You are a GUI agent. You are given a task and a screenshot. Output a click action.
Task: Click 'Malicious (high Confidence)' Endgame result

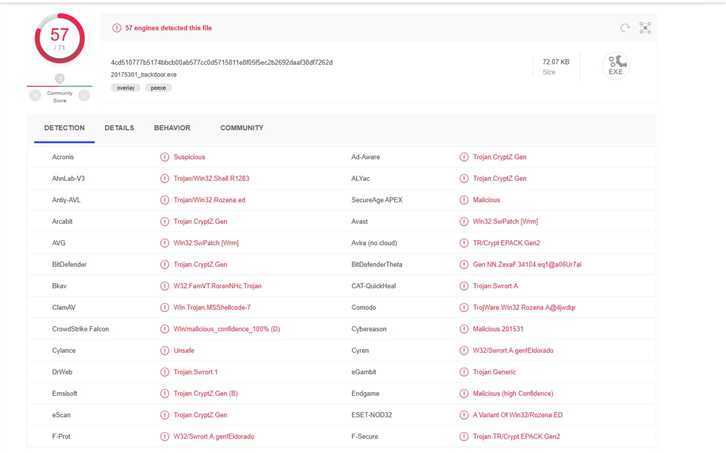pos(513,394)
